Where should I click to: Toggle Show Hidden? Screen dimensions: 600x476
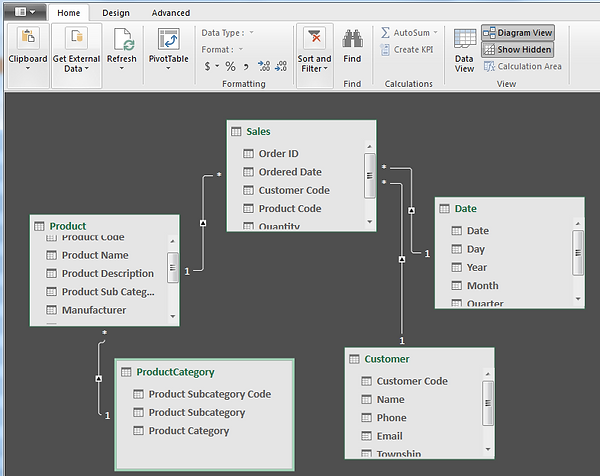coord(518,49)
